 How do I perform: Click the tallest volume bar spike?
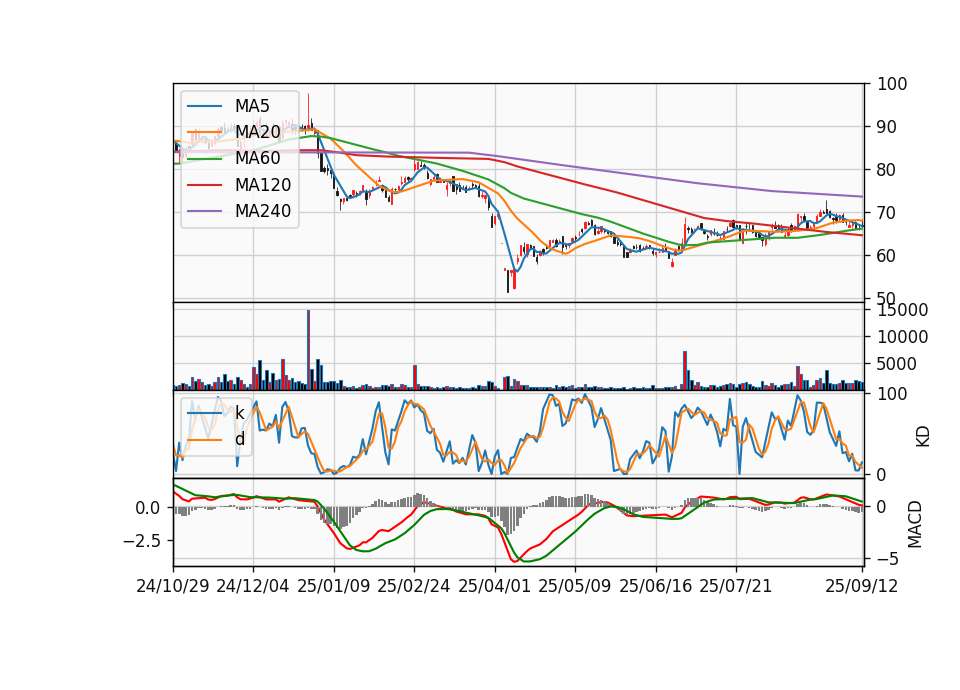click(309, 350)
